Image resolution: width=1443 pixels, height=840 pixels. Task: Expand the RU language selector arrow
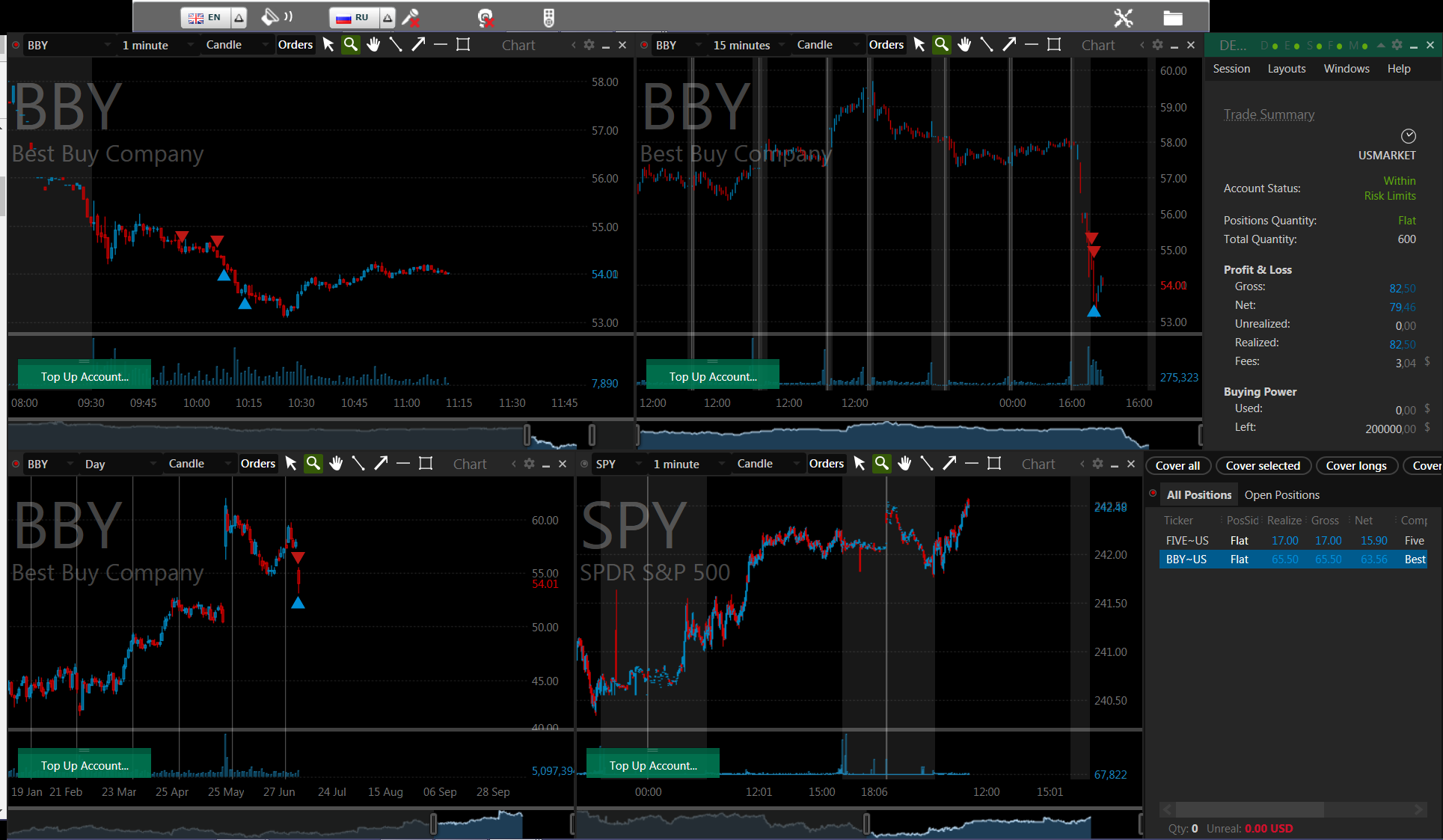(387, 17)
